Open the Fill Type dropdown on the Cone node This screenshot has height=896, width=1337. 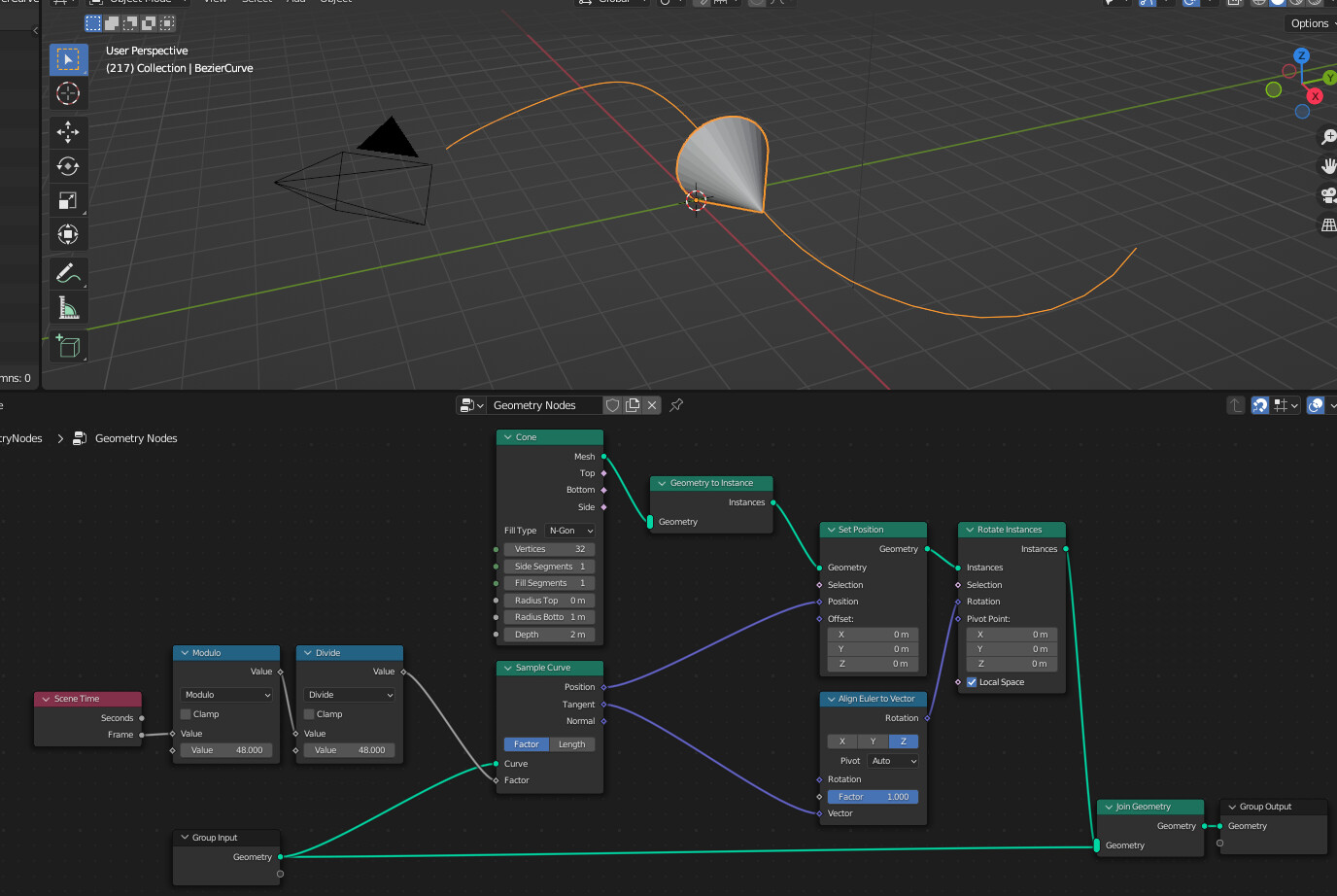pos(569,530)
